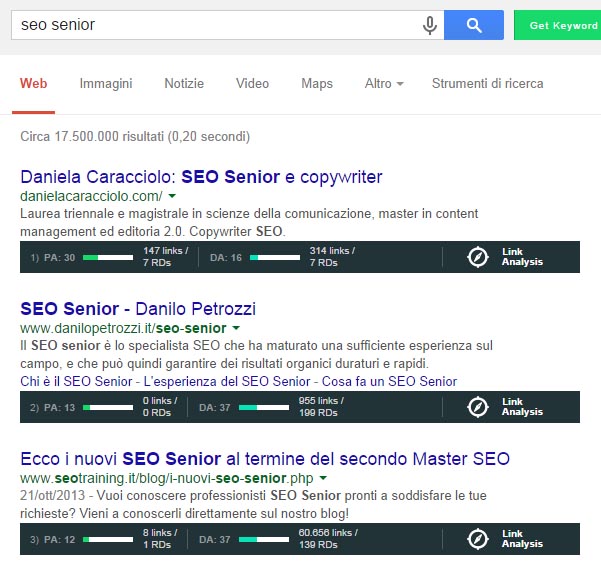Select the Video search tab
The width and height of the screenshot is (601, 580).
click(252, 84)
